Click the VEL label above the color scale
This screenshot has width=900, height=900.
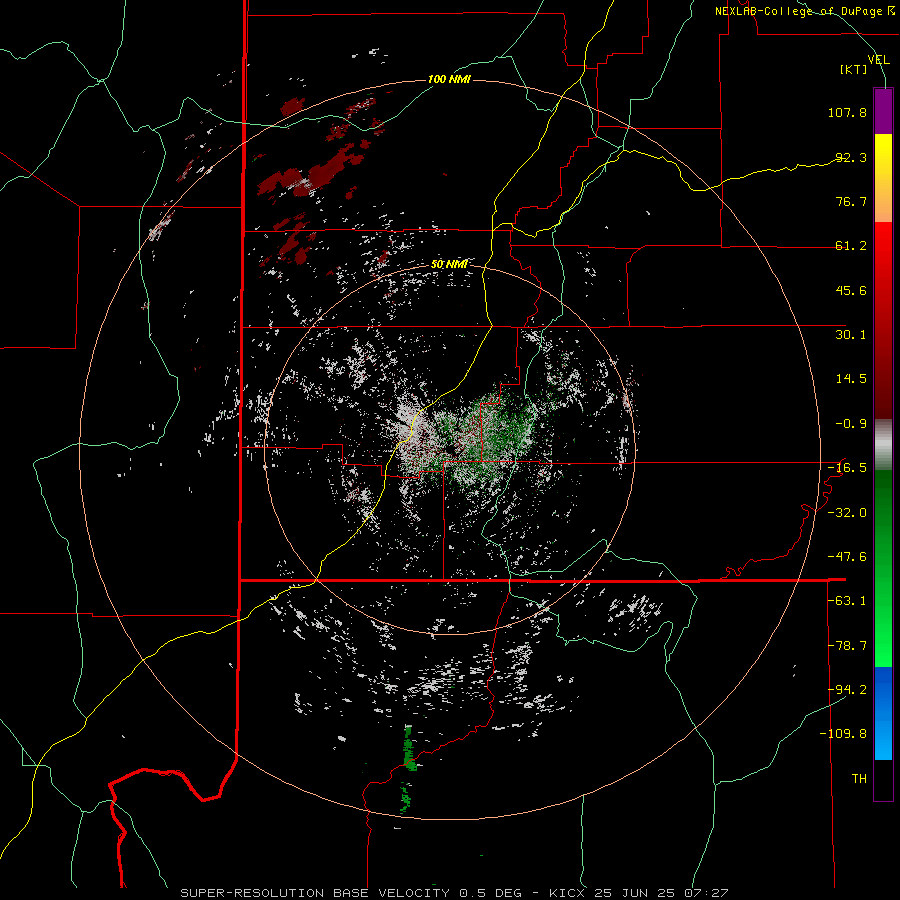(x=878, y=59)
